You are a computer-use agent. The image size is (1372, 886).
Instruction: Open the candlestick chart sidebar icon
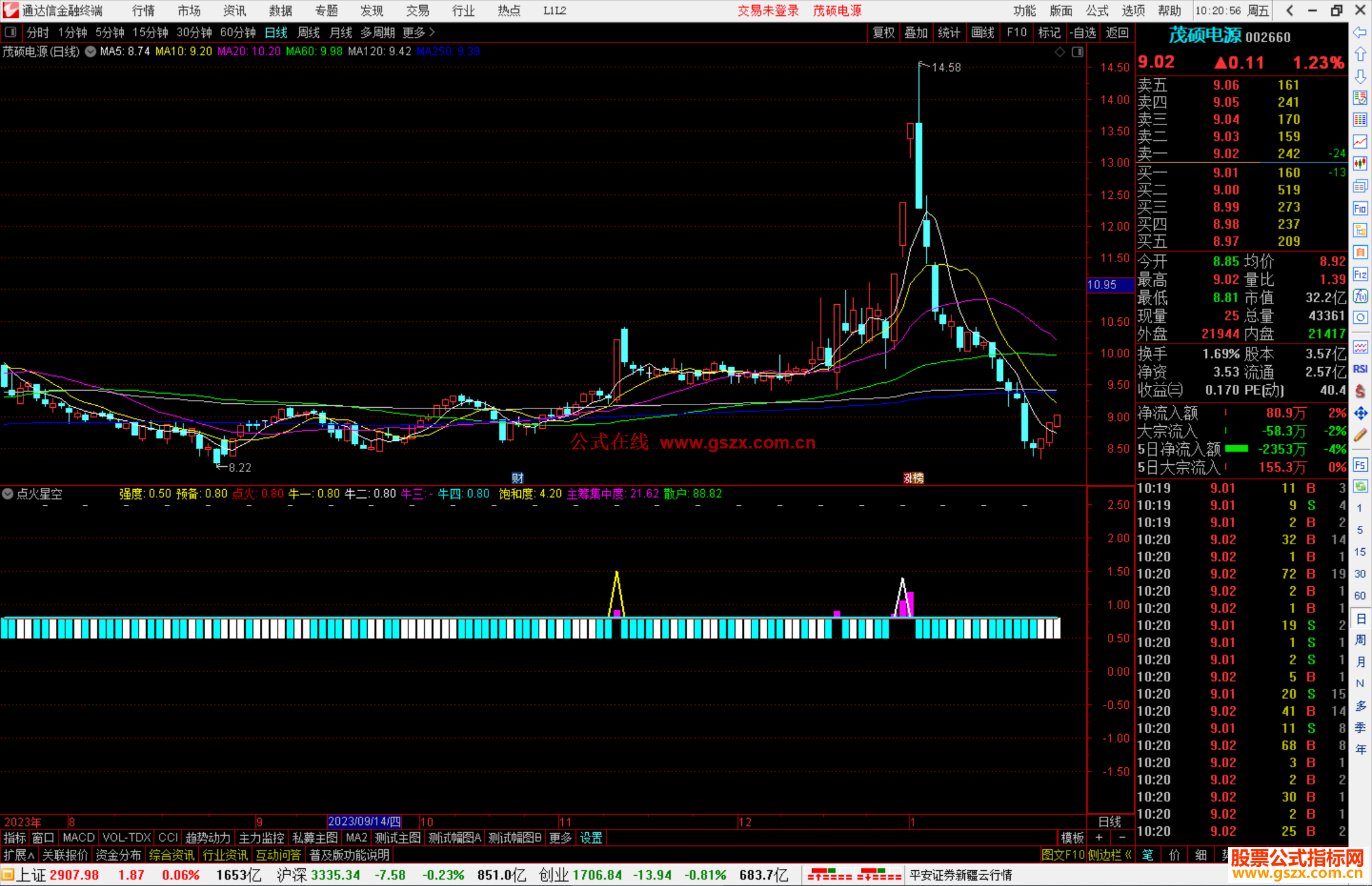[x=1360, y=163]
